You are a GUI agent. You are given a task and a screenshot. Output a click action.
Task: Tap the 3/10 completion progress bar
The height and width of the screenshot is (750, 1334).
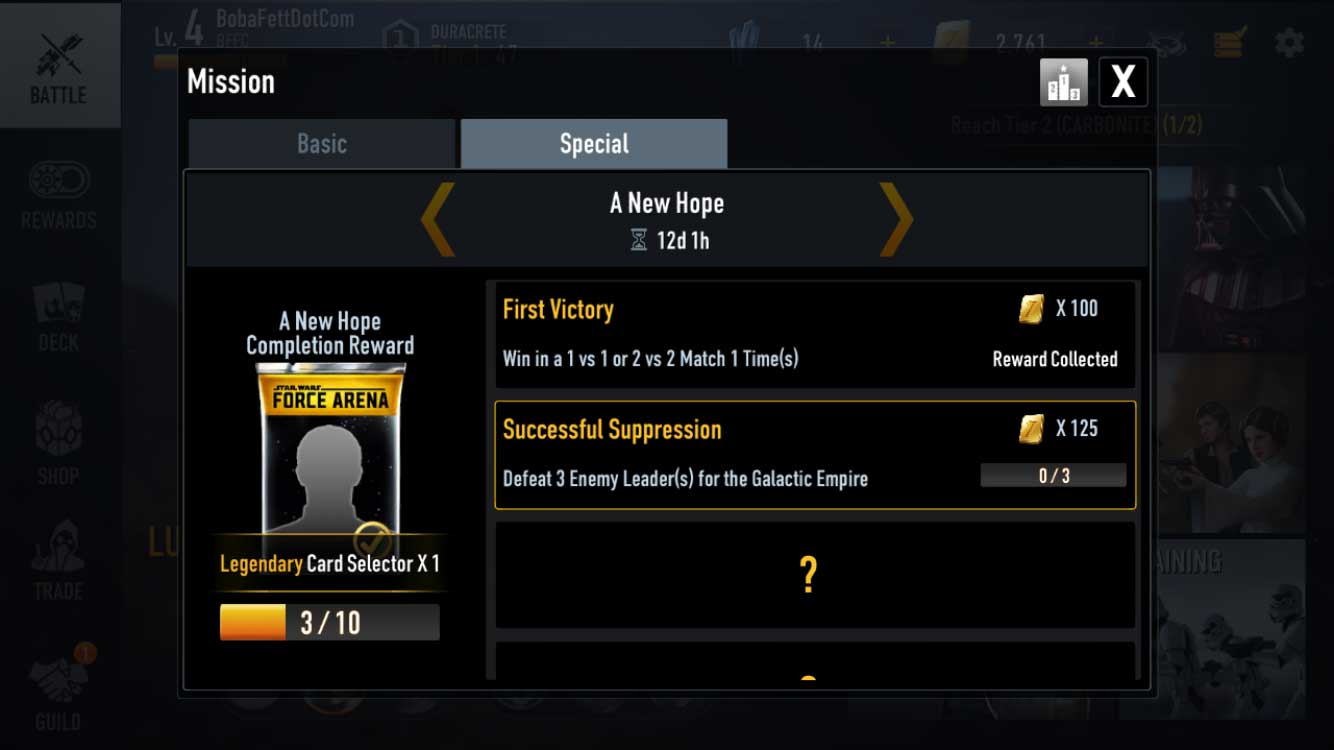click(330, 622)
